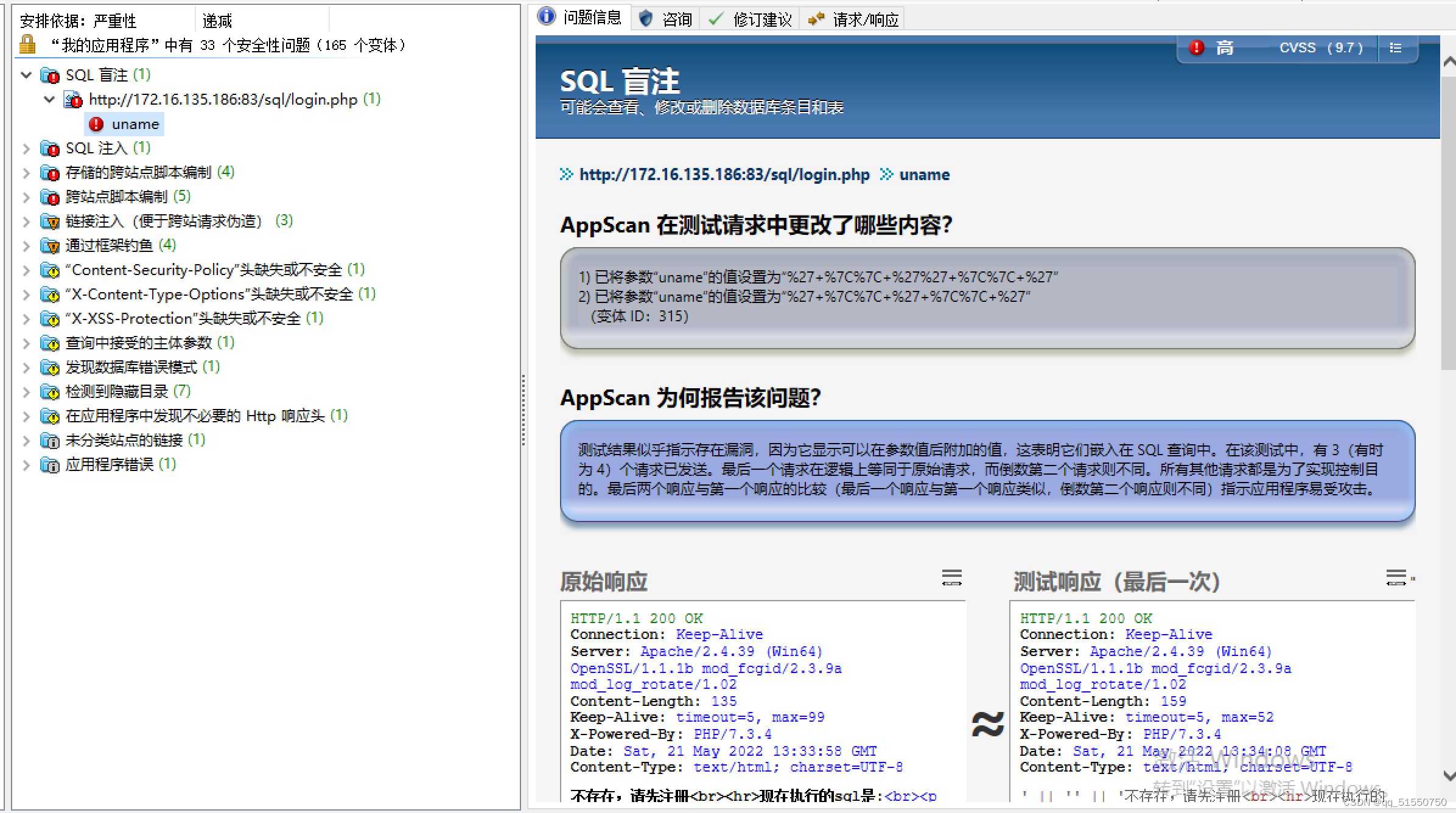The image size is (1456, 813).
Task: Click the details pane scroll up arrow
Action: point(1449,61)
